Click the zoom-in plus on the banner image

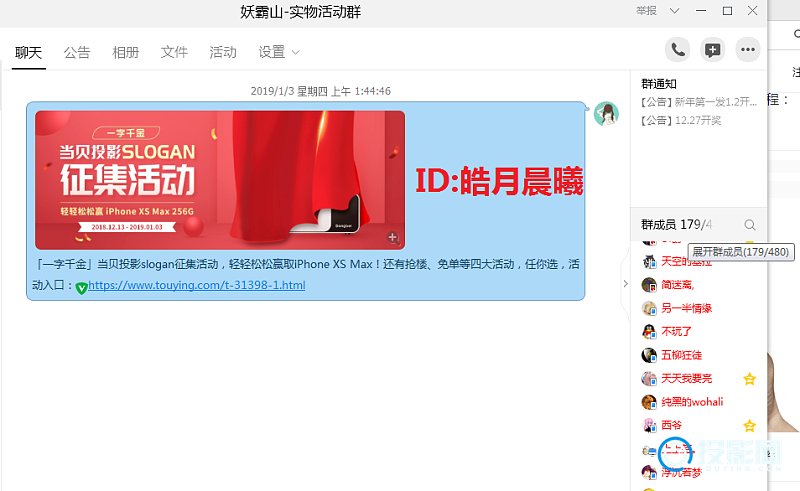click(x=393, y=238)
